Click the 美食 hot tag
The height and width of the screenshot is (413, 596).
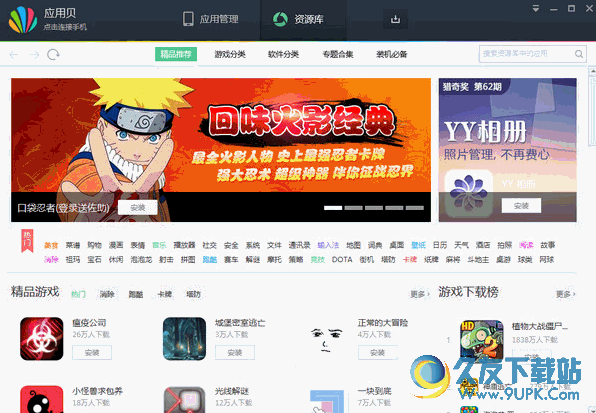point(51,245)
